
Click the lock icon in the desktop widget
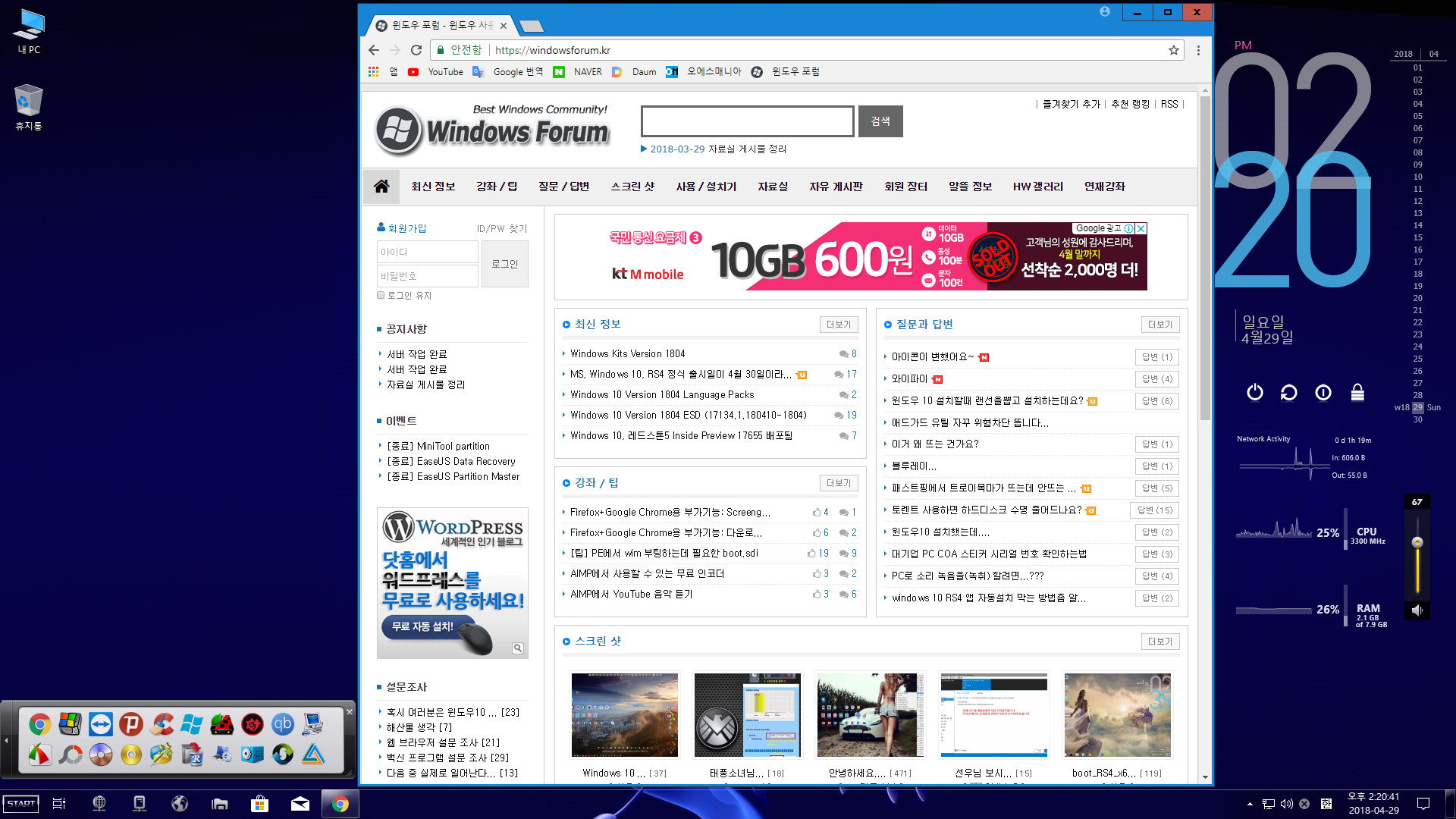pos(1357,392)
